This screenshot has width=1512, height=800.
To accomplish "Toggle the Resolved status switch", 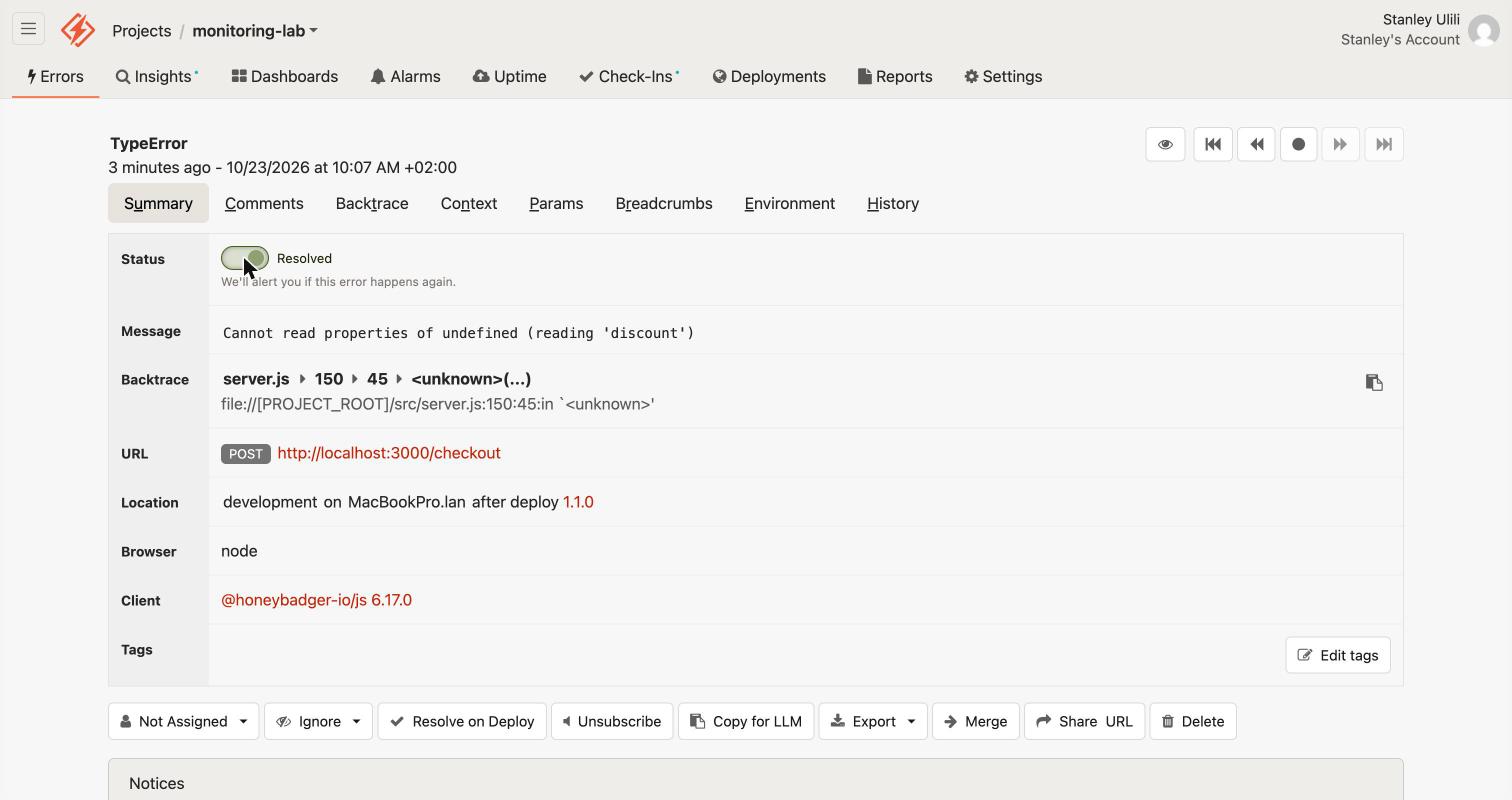I will point(245,258).
